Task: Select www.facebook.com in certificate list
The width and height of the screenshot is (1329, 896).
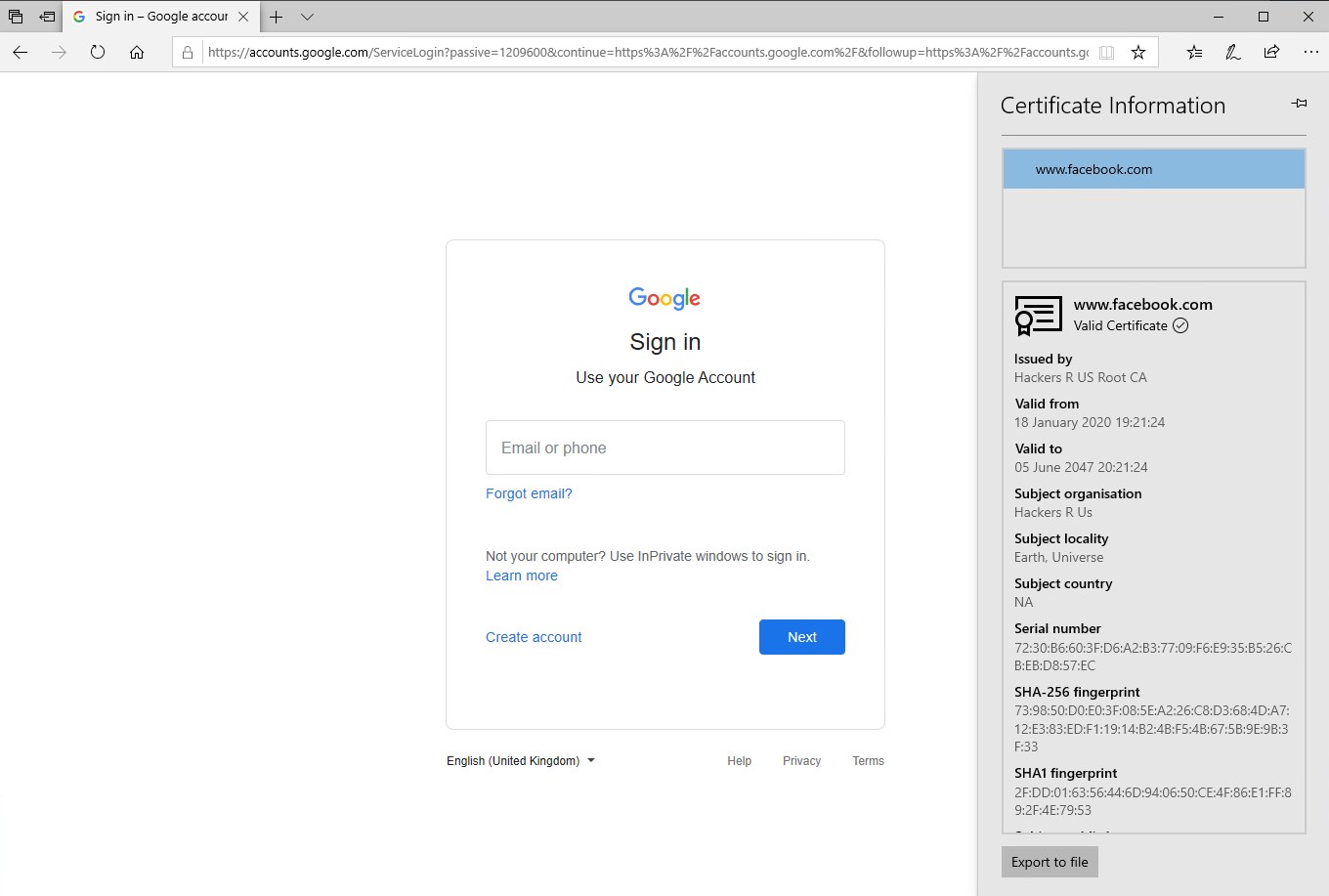Action: [1154, 169]
